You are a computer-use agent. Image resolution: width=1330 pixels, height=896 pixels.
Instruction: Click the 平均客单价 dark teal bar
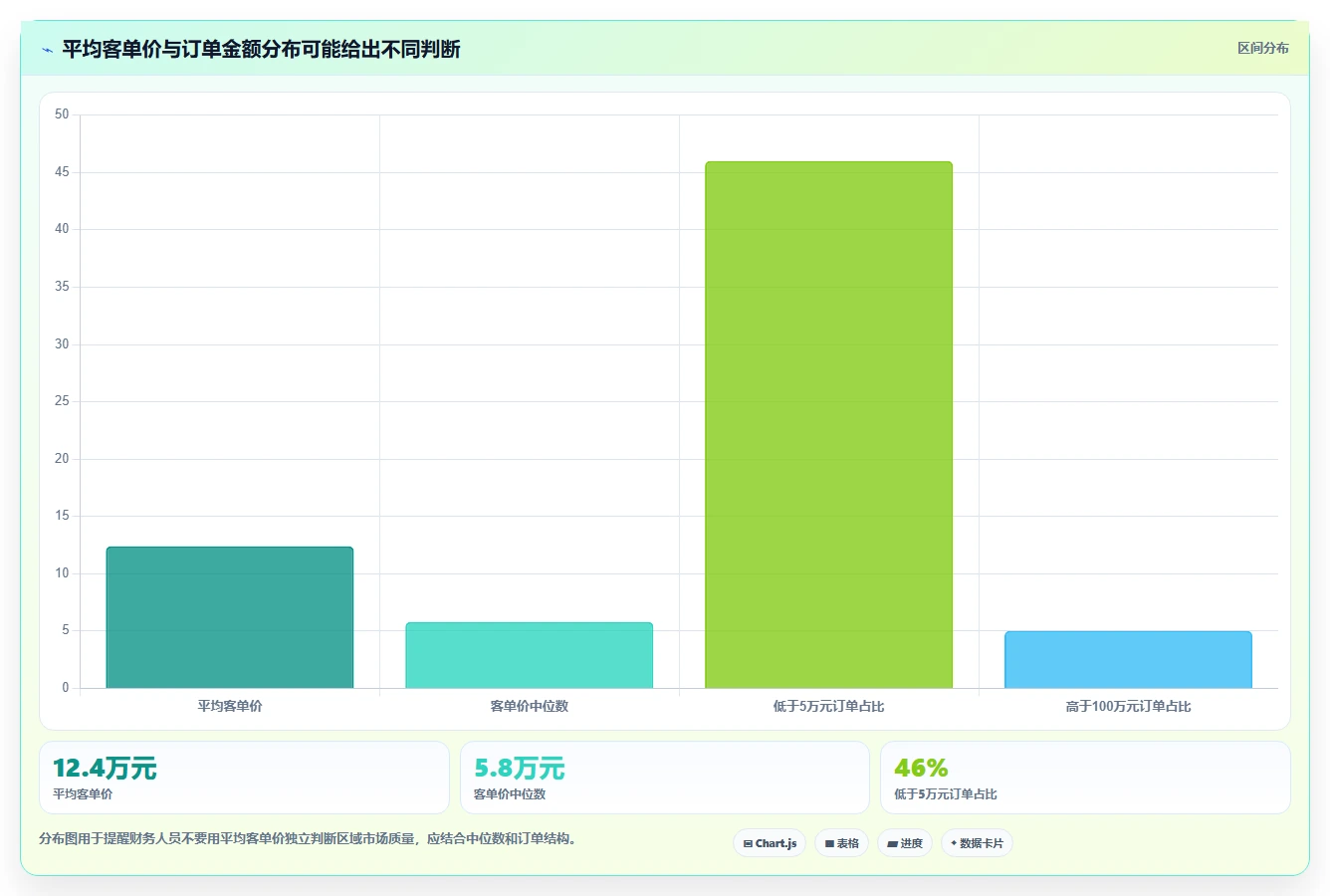[230, 617]
